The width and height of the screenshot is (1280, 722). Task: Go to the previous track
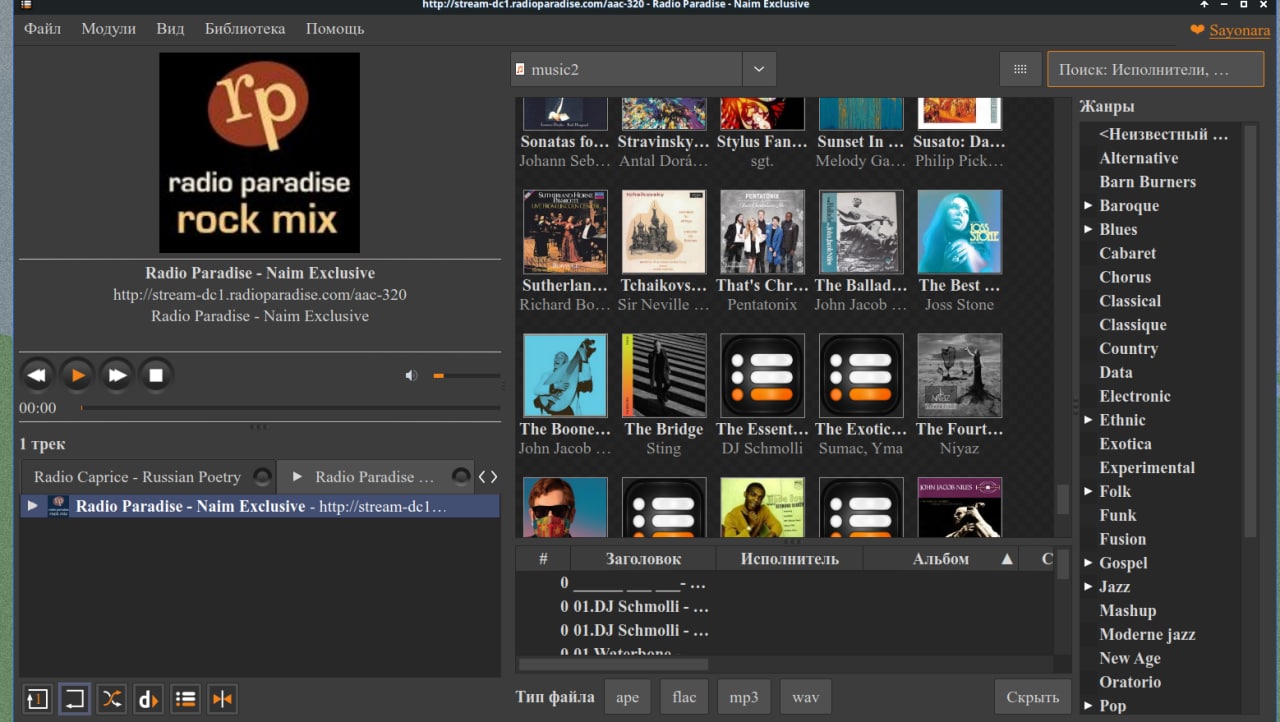click(x=37, y=376)
